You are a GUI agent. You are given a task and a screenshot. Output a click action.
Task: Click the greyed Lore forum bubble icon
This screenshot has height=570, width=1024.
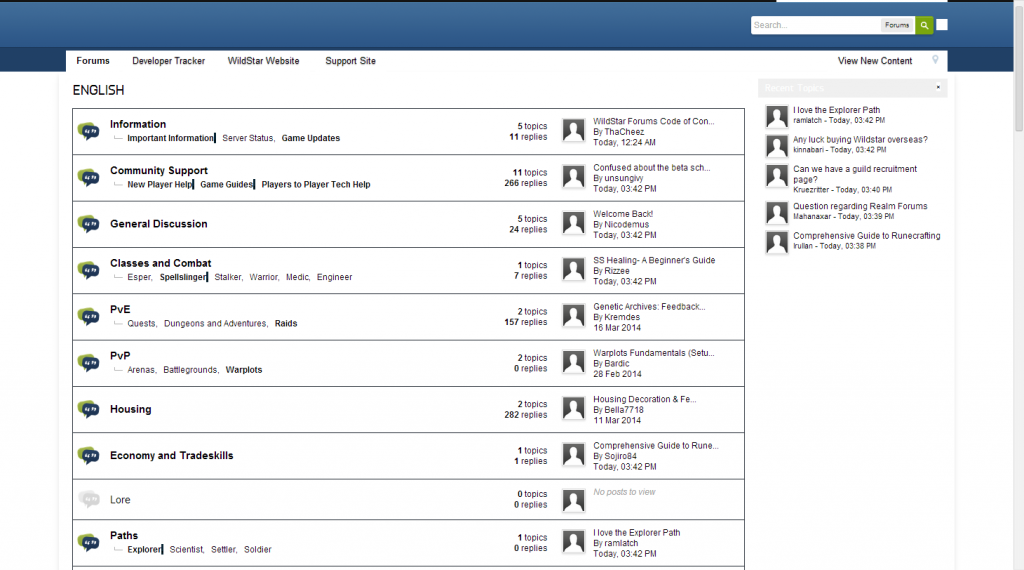coord(89,499)
